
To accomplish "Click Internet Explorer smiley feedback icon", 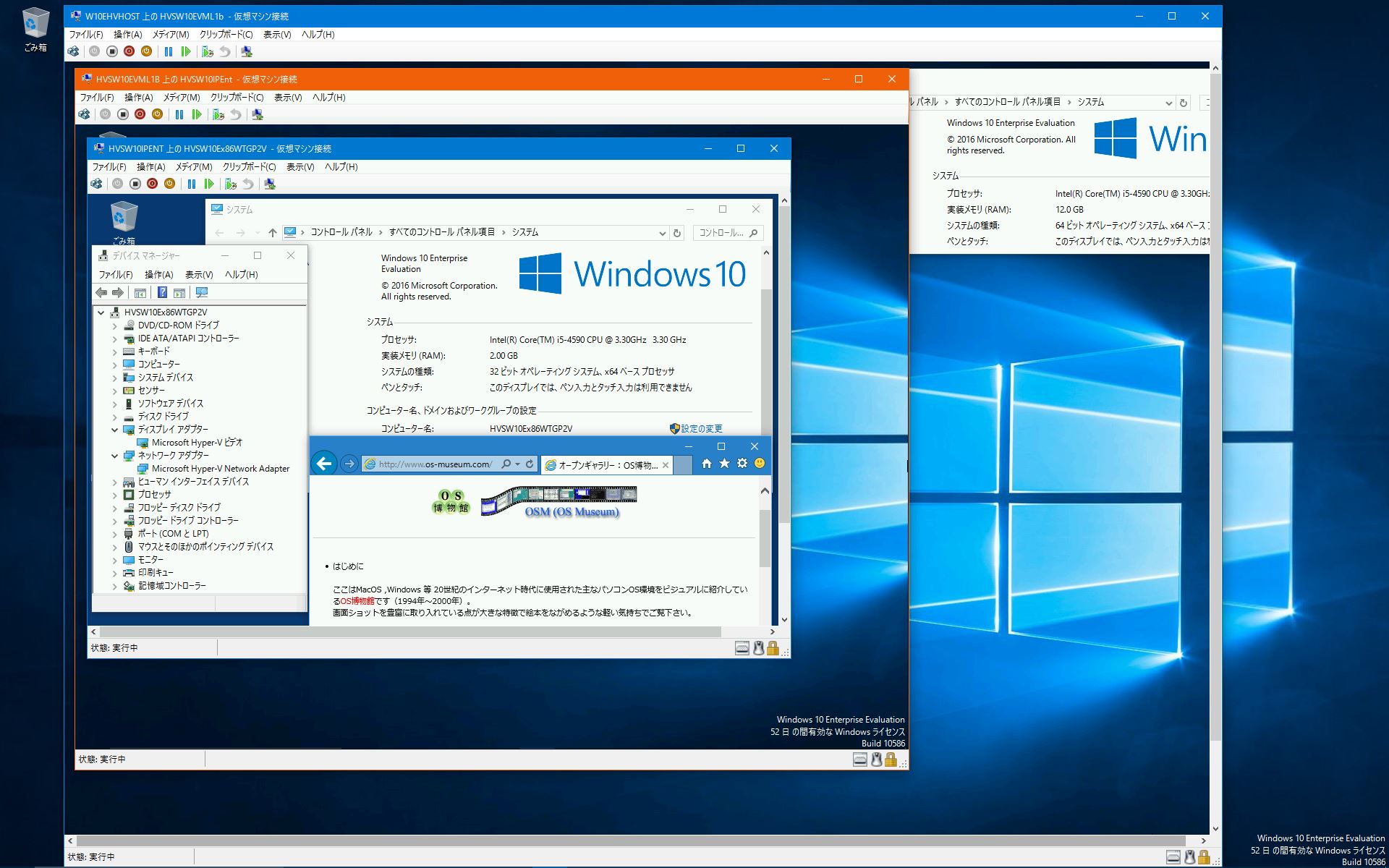I will pos(760,464).
